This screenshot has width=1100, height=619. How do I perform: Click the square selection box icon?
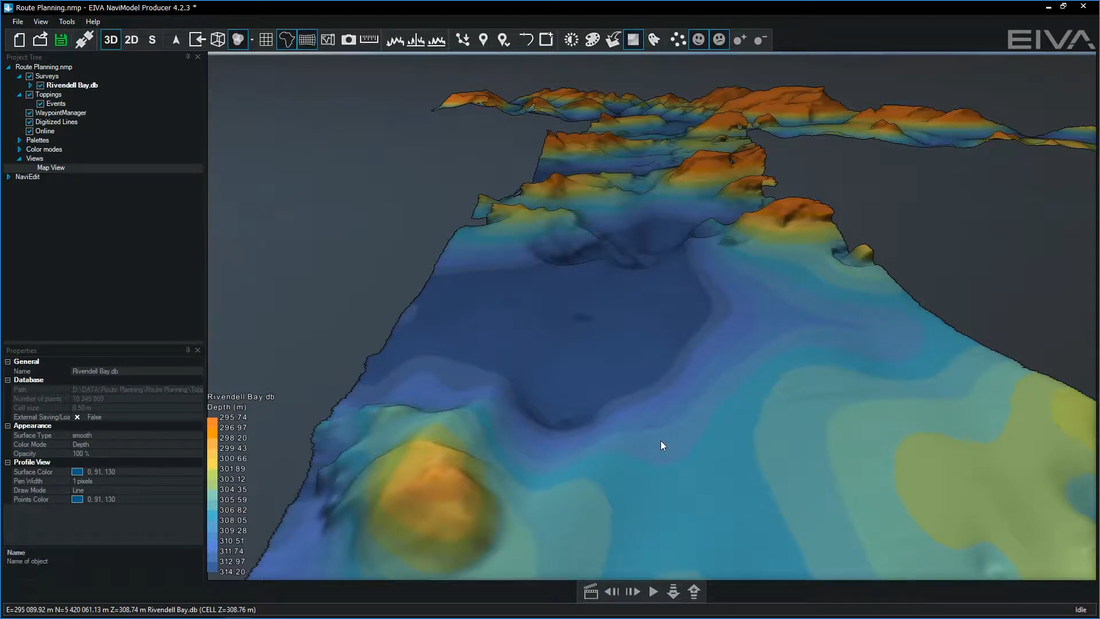coord(546,40)
